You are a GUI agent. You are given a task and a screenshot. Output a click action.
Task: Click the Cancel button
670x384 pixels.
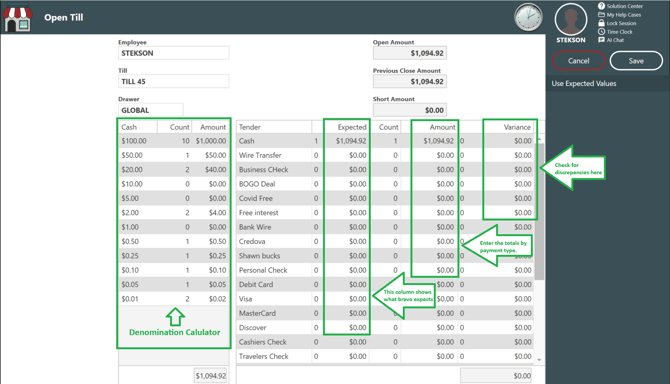click(x=579, y=61)
